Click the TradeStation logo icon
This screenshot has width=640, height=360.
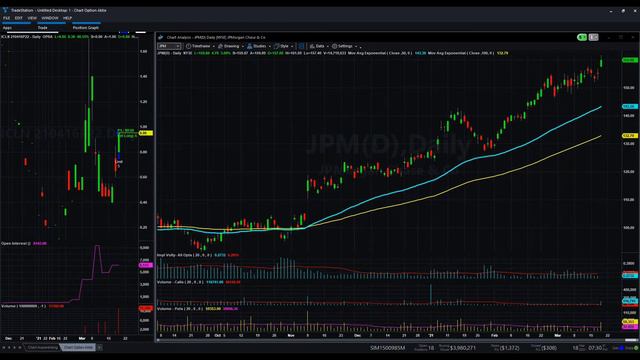(5, 10)
